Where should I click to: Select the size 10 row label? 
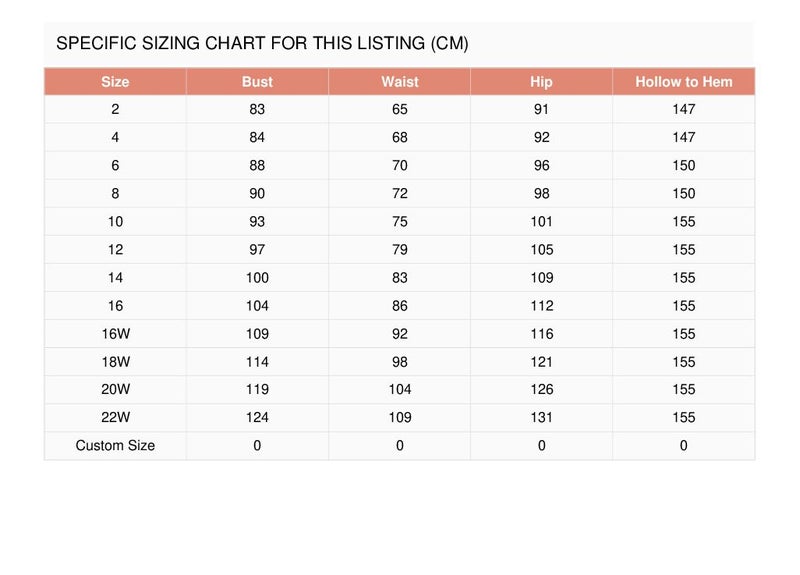115,221
